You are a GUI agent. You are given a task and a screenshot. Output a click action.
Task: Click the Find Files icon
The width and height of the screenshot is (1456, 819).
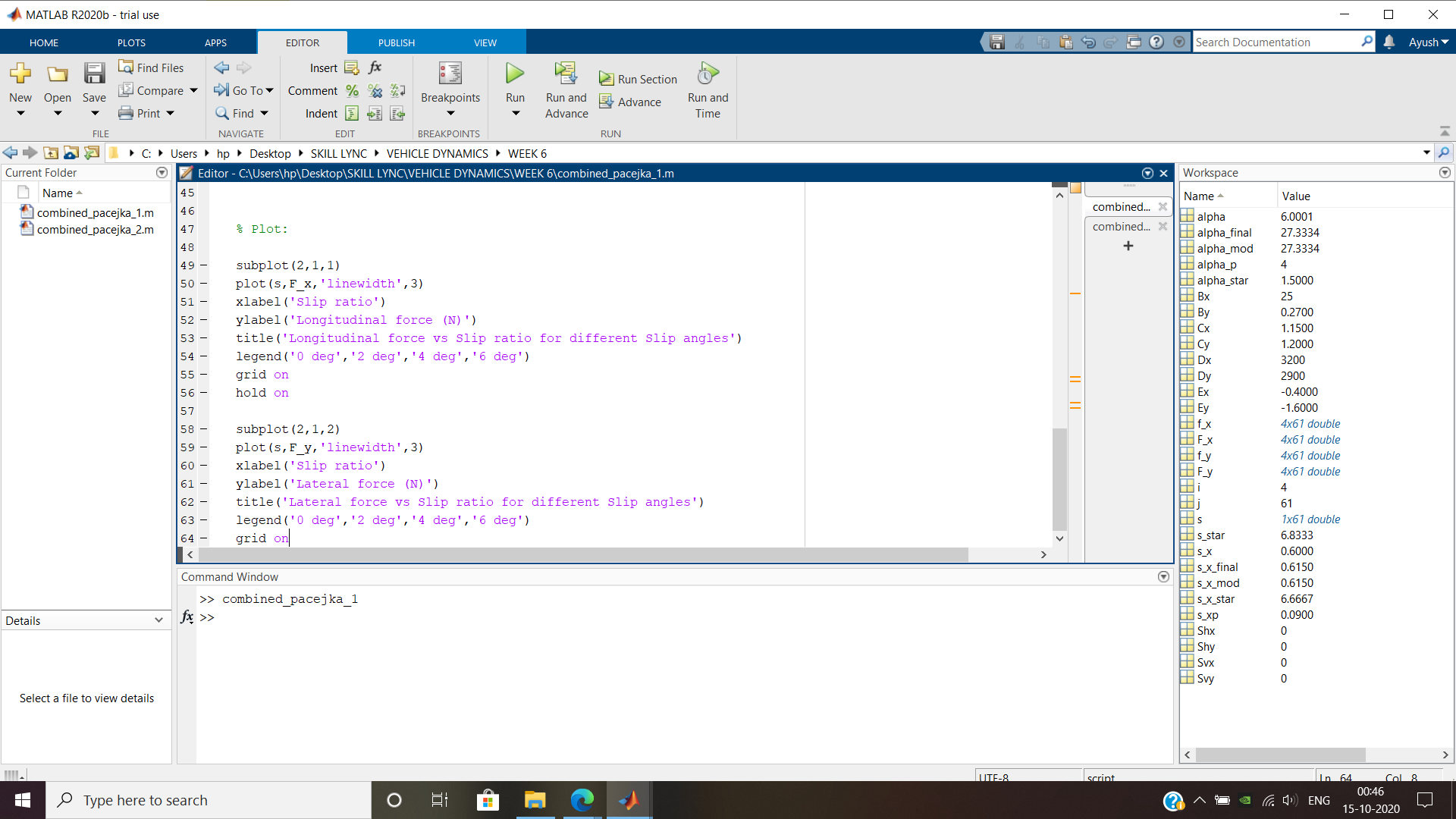click(150, 67)
